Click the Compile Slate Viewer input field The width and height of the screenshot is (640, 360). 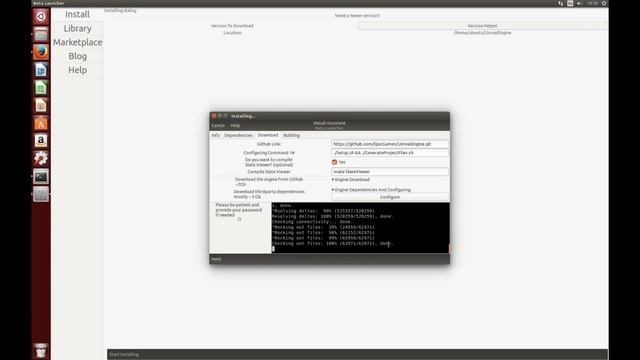[390, 172]
